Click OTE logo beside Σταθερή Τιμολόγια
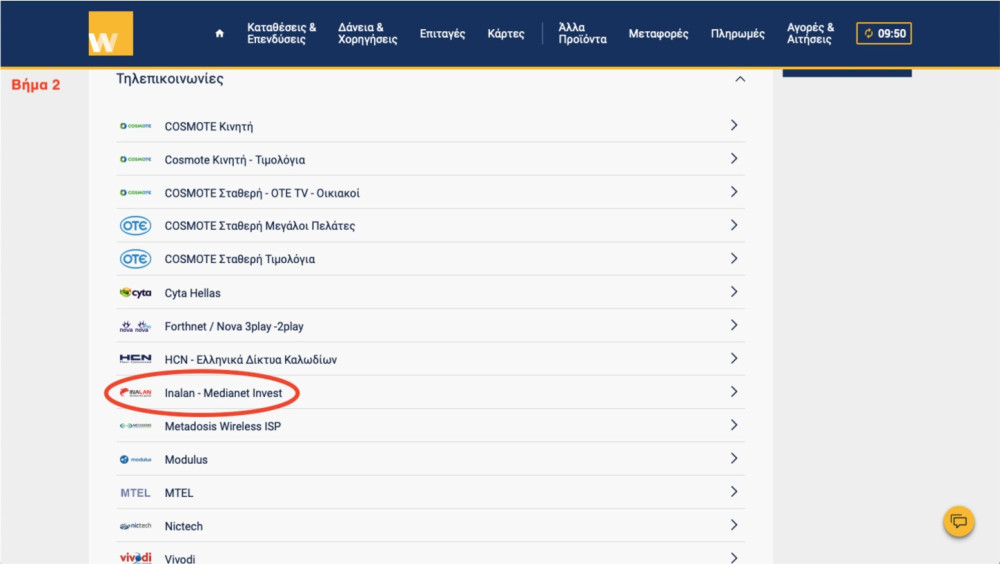Image resolution: width=1000 pixels, height=564 pixels. click(135, 258)
